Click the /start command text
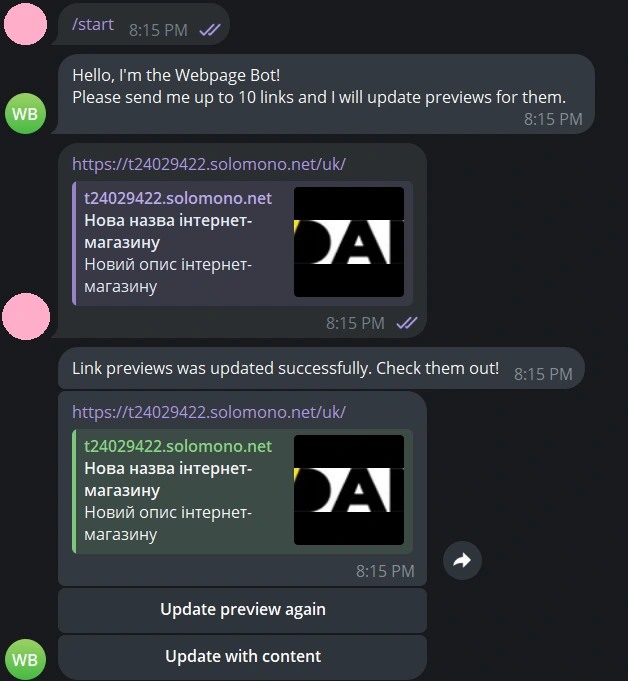The height and width of the screenshot is (681, 628). [93, 24]
